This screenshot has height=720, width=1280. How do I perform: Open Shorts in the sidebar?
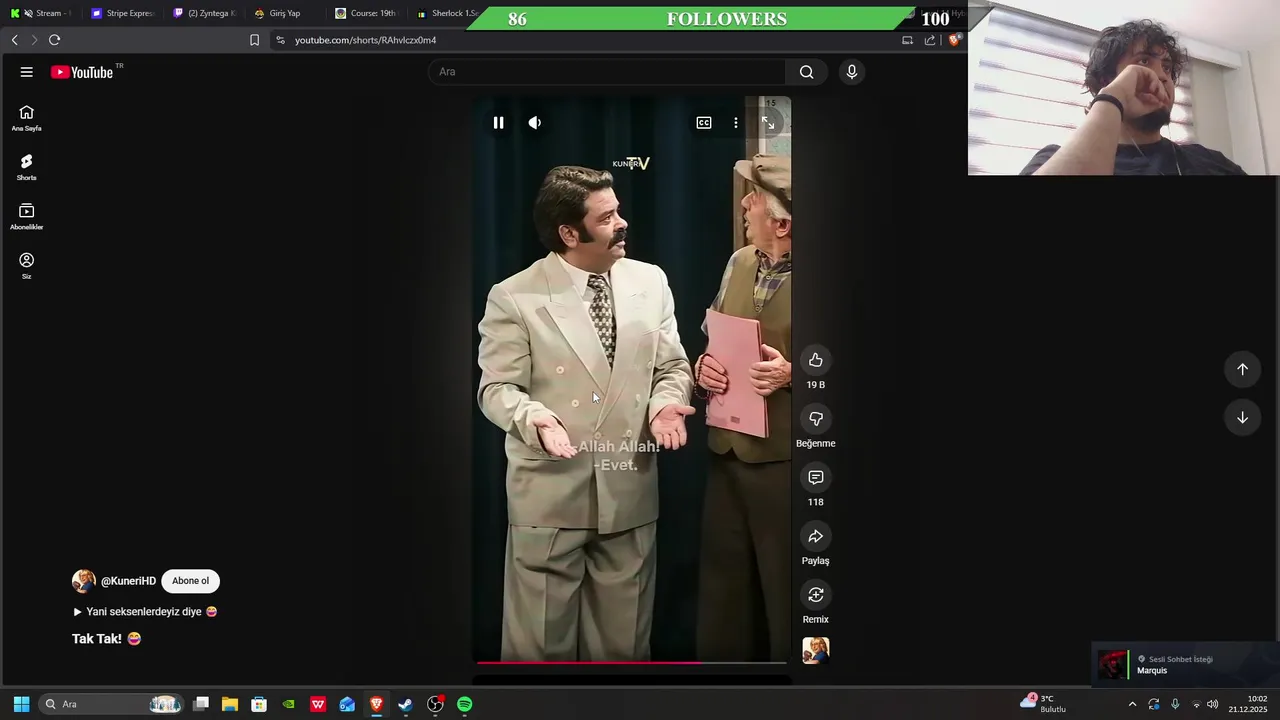click(x=27, y=167)
